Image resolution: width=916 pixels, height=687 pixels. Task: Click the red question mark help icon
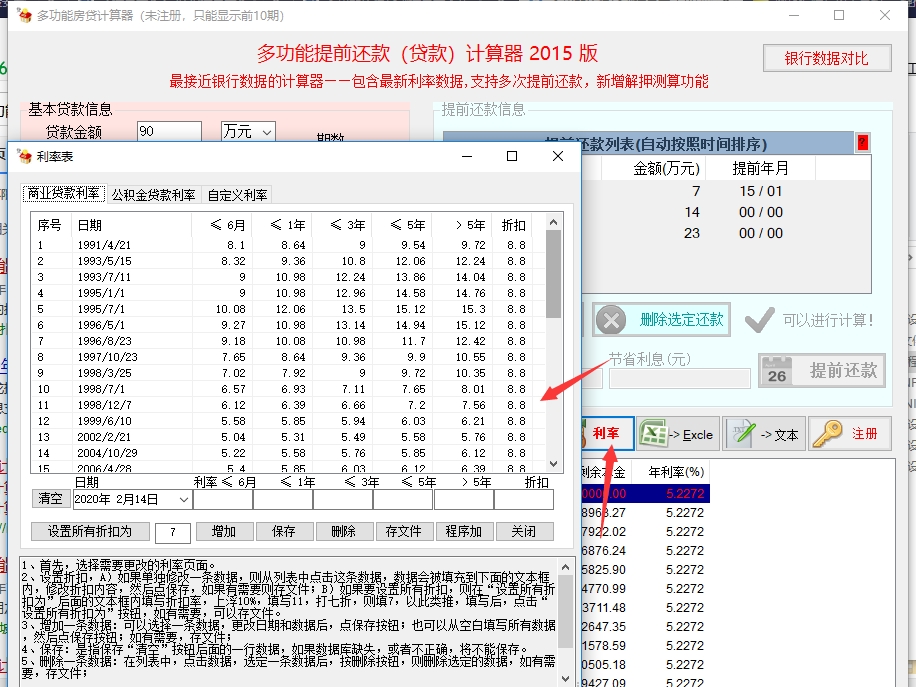862,143
